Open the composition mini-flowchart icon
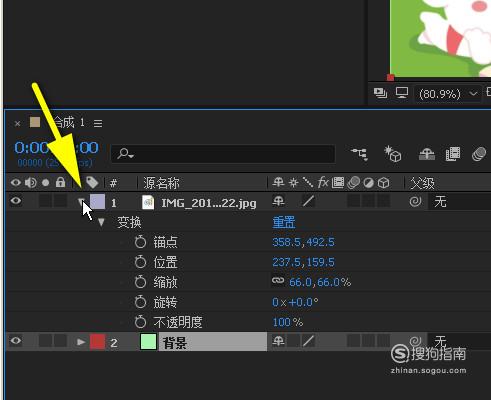Screen dimensions: 491x400 pyautogui.click(x=360, y=154)
